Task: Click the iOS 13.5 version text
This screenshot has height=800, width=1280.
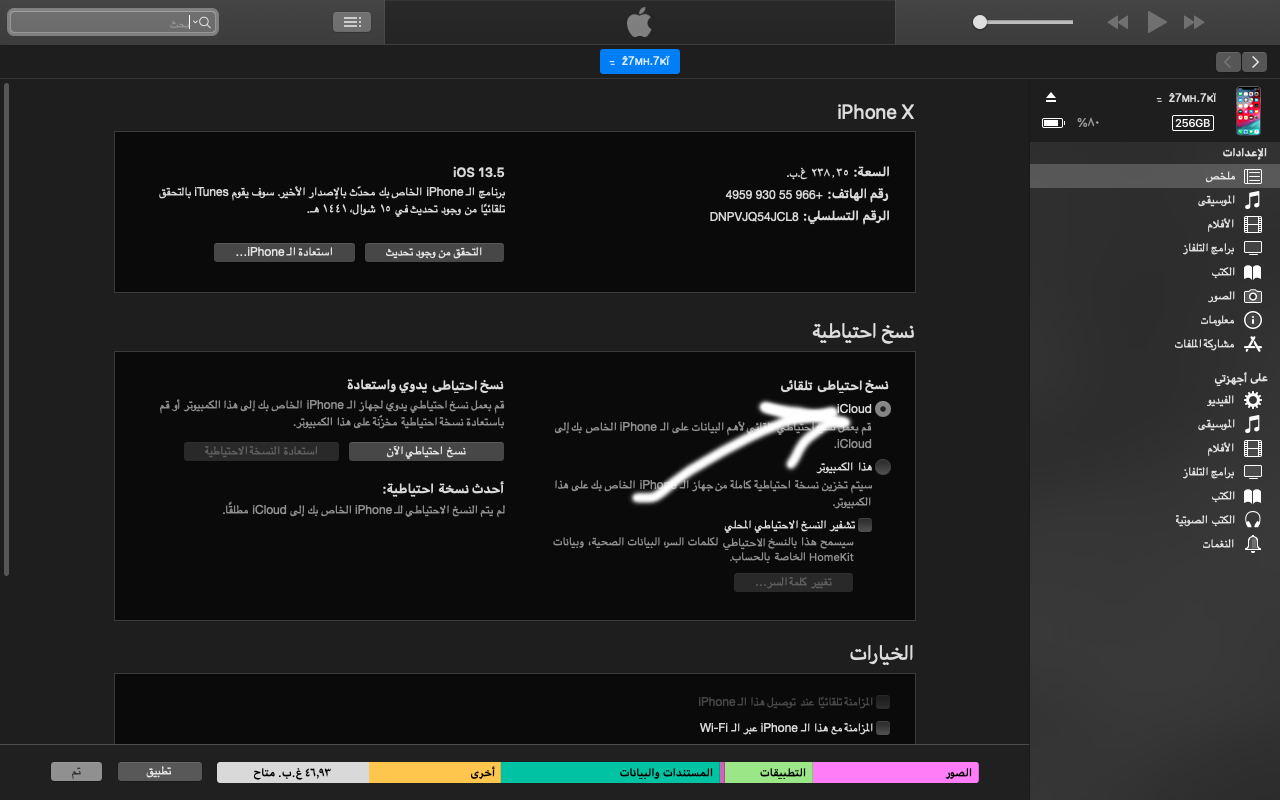Action: pos(479,172)
